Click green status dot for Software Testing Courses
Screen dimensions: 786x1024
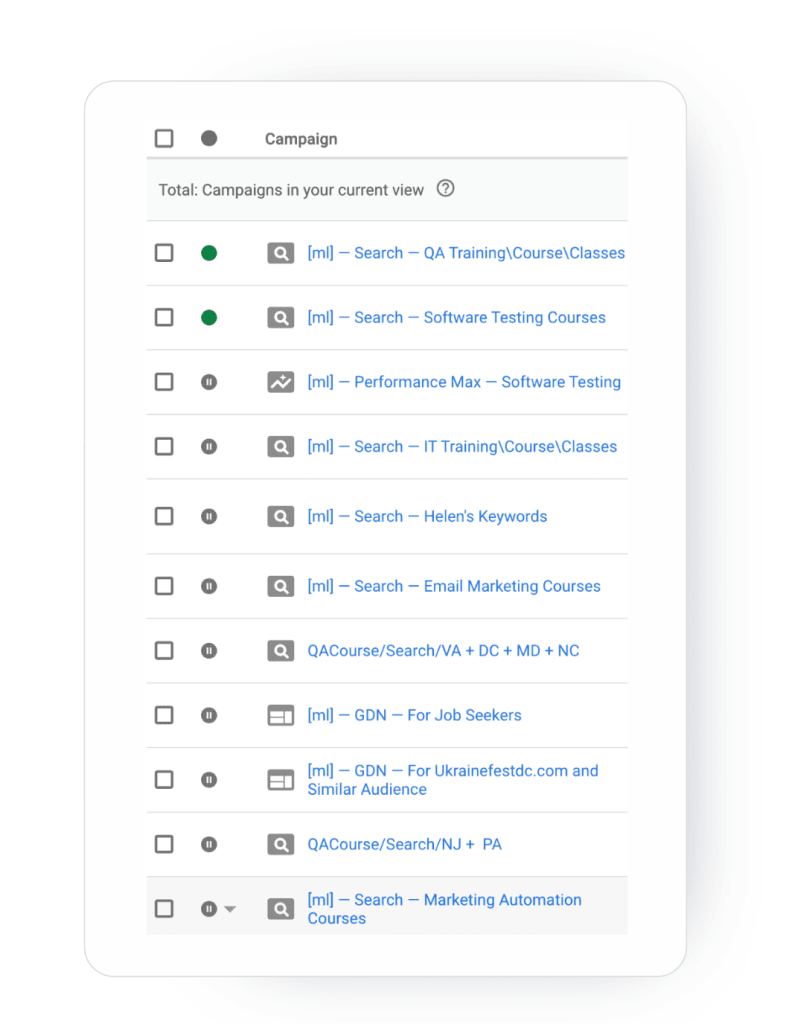[x=209, y=318]
